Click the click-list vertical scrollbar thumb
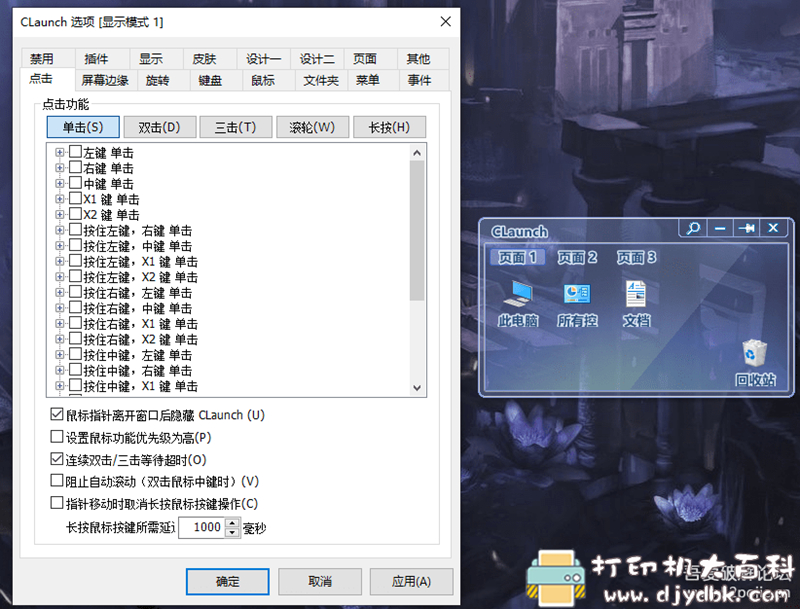 click(x=417, y=231)
